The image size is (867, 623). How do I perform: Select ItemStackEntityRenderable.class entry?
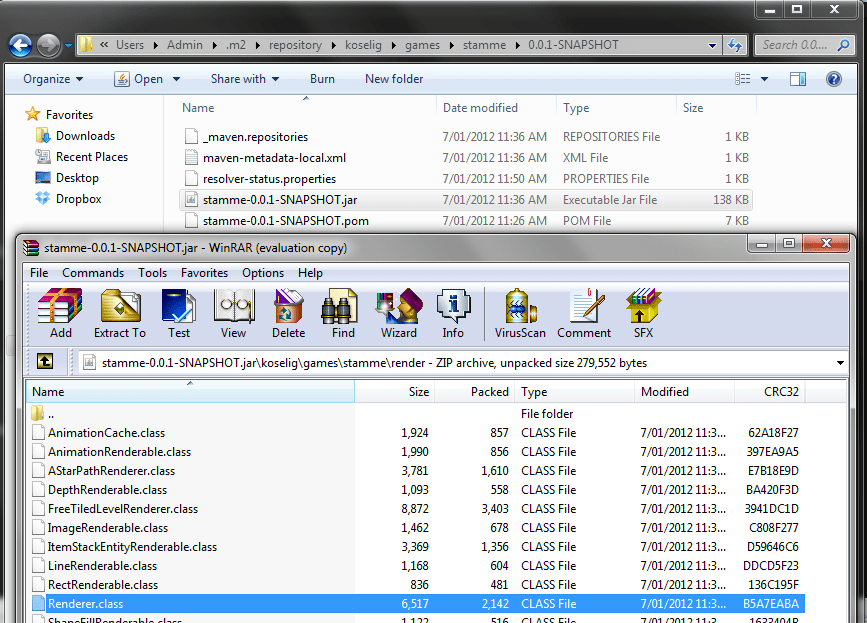pyautogui.click(x=417, y=547)
